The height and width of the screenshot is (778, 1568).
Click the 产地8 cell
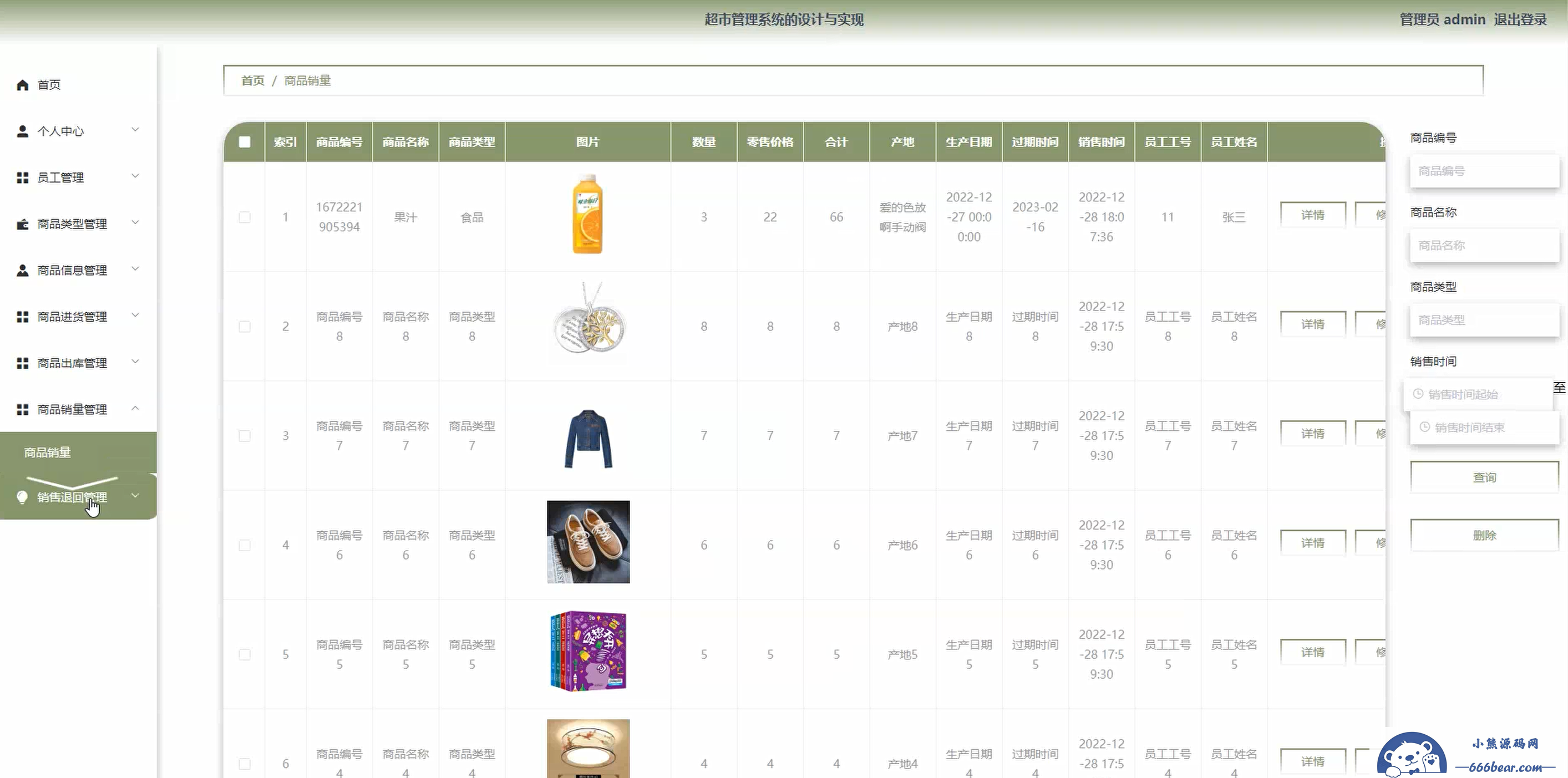click(902, 327)
